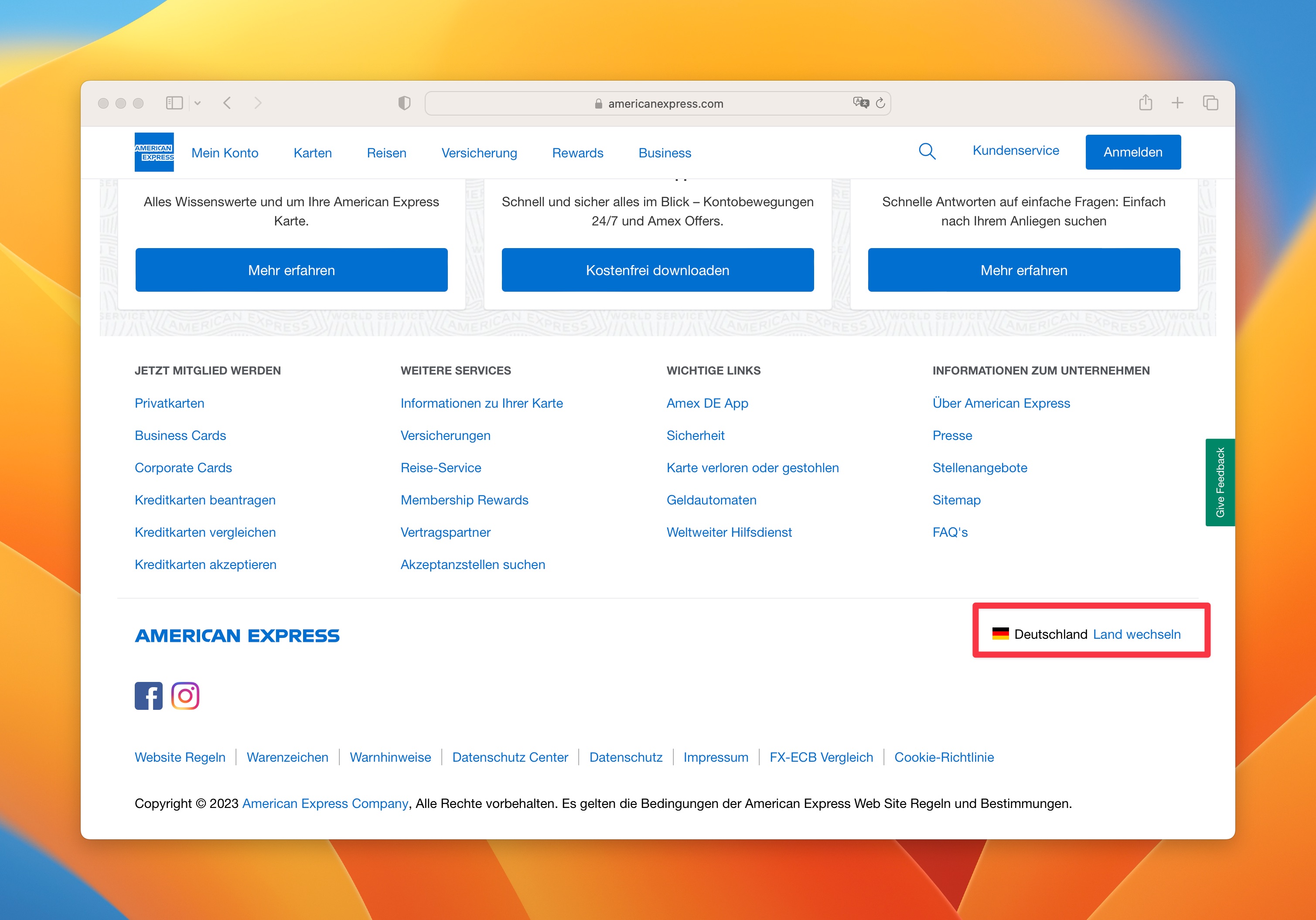1316x920 pixels.
Task: Reload the page with the refresh icon
Action: [x=881, y=103]
